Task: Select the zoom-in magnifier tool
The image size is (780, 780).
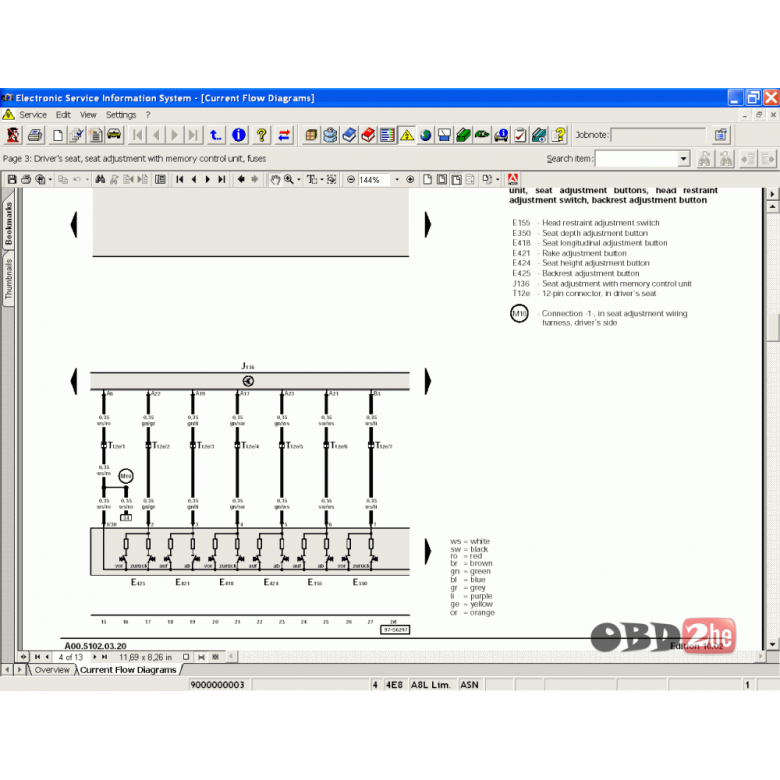Action: pyautogui.click(x=289, y=180)
